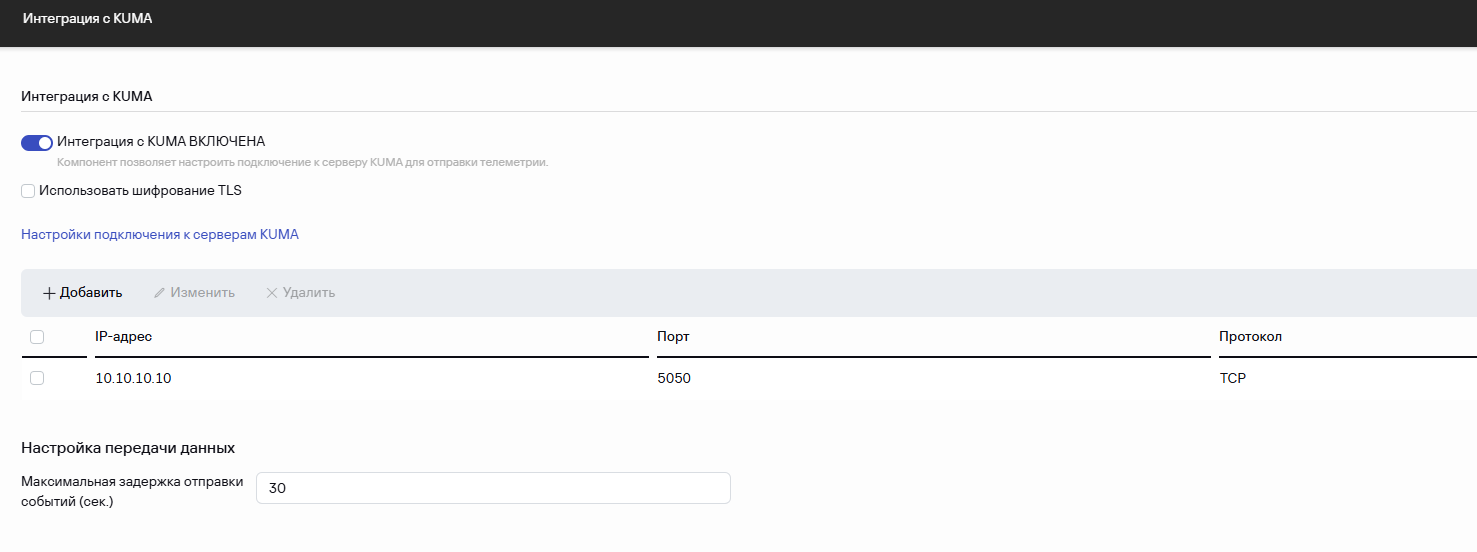This screenshot has height=552, width=1477.
Task: Click the Настройка передачи данных heading
Action: [x=128, y=448]
